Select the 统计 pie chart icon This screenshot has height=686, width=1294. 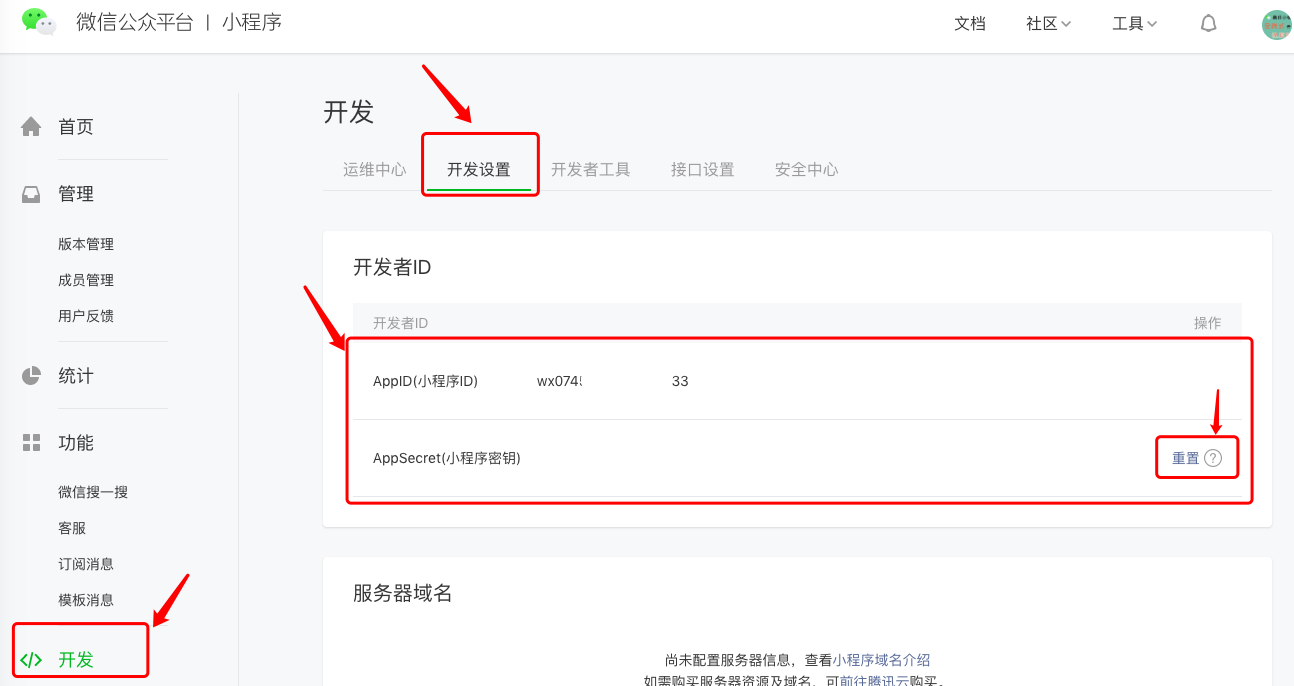[x=30, y=375]
